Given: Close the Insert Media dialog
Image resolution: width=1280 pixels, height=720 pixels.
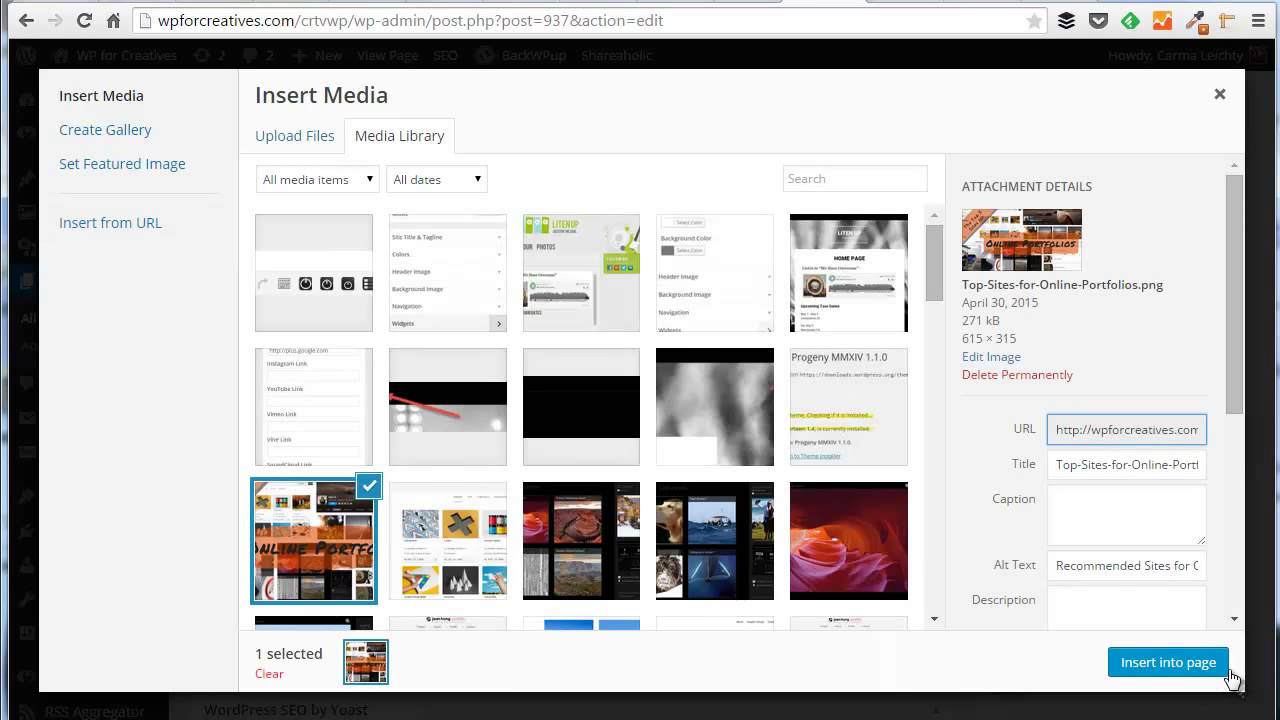Looking at the screenshot, I should (1220, 94).
